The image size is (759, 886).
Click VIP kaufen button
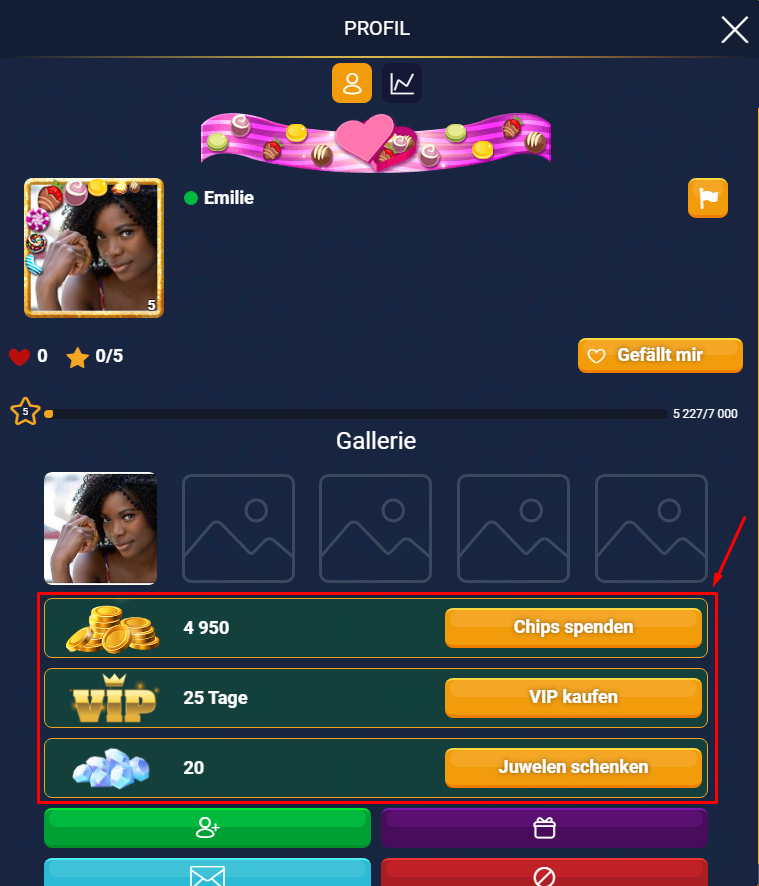(x=573, y=697)
